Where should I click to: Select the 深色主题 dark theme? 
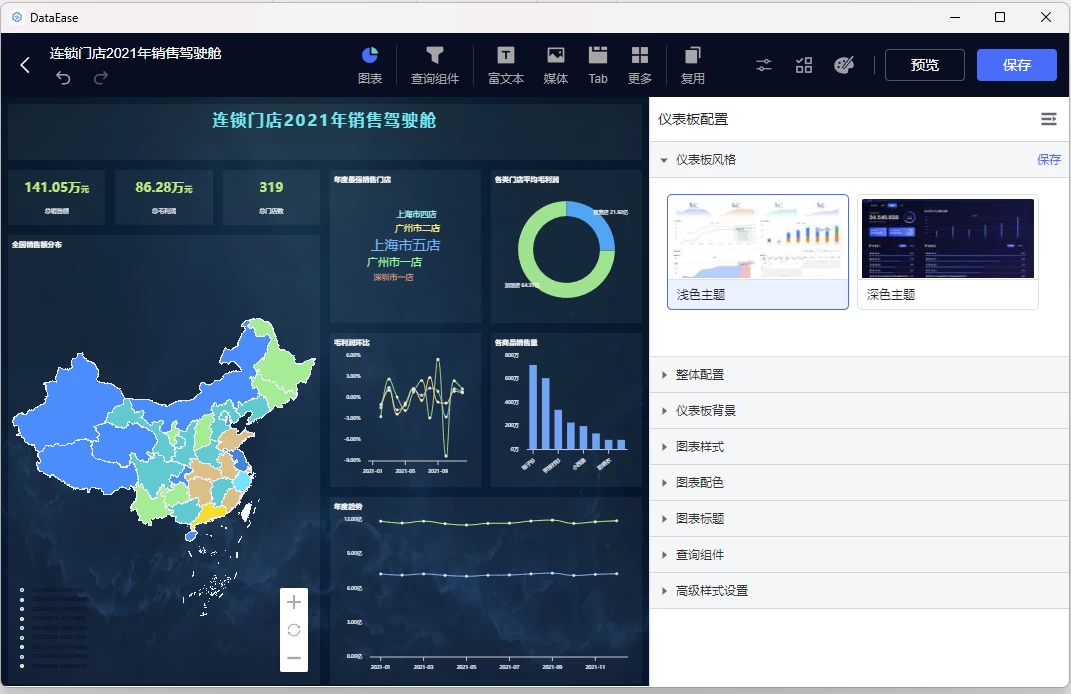947,252
